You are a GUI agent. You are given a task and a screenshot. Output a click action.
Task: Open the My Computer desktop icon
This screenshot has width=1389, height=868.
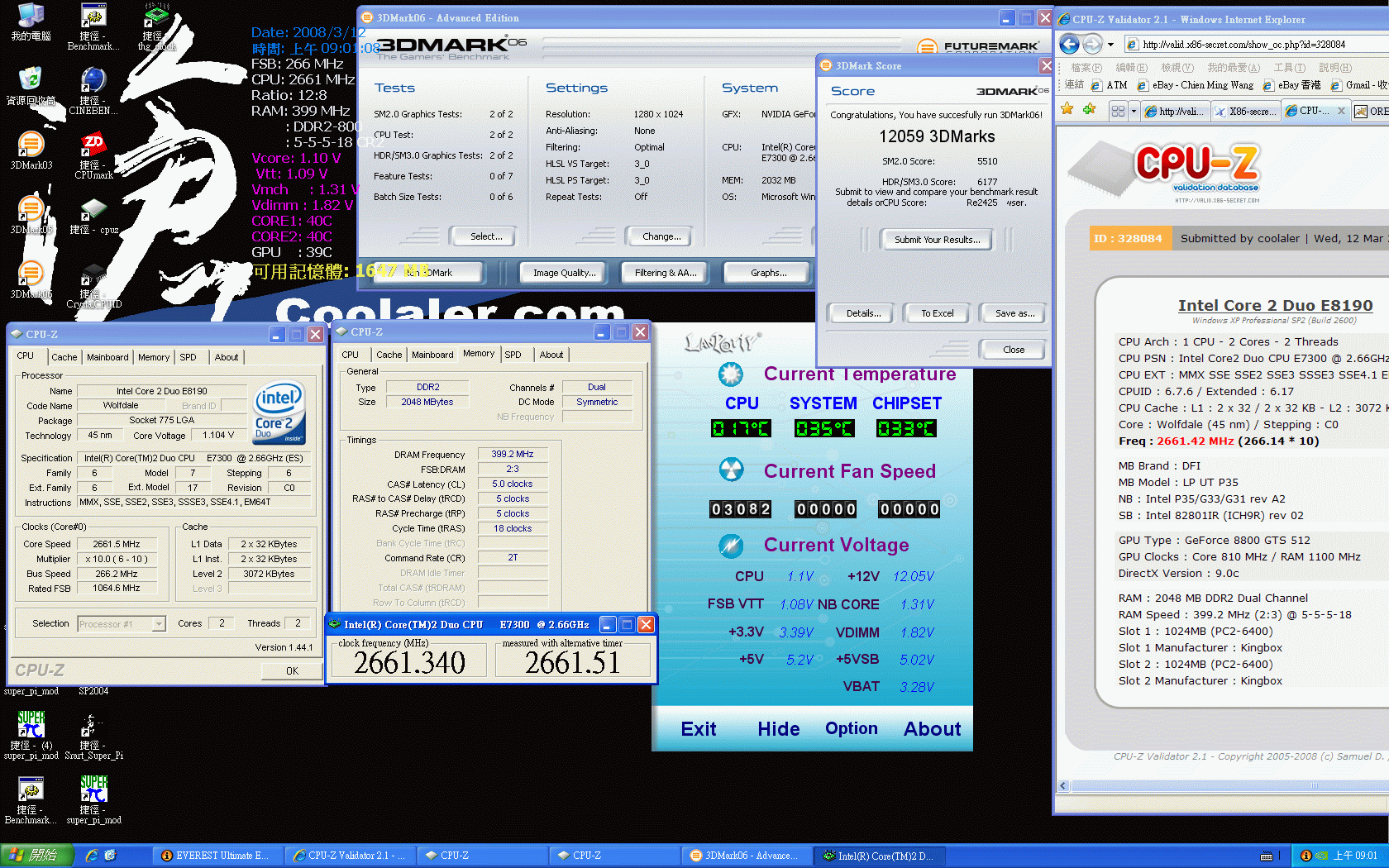pos(31,22)
